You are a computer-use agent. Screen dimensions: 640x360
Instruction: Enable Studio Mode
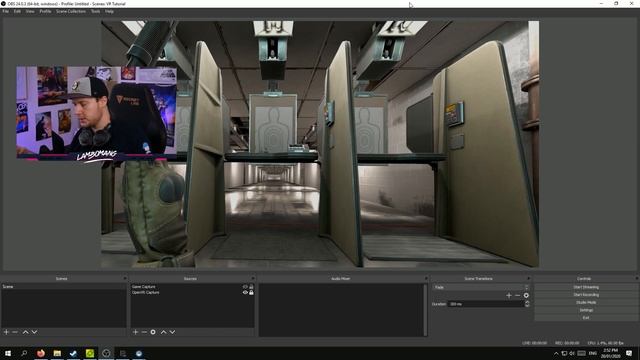point(586,302)
